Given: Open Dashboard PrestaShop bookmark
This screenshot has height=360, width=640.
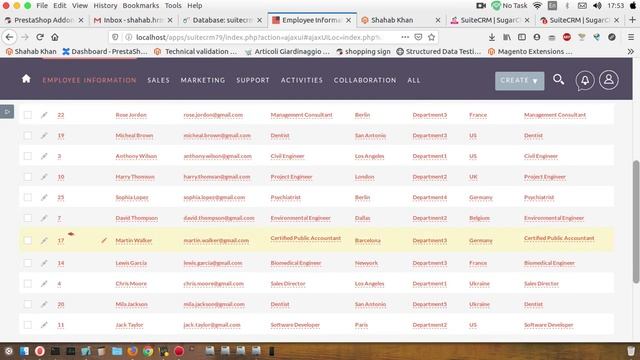Looking at the screenshot, I should click(105, 51).
